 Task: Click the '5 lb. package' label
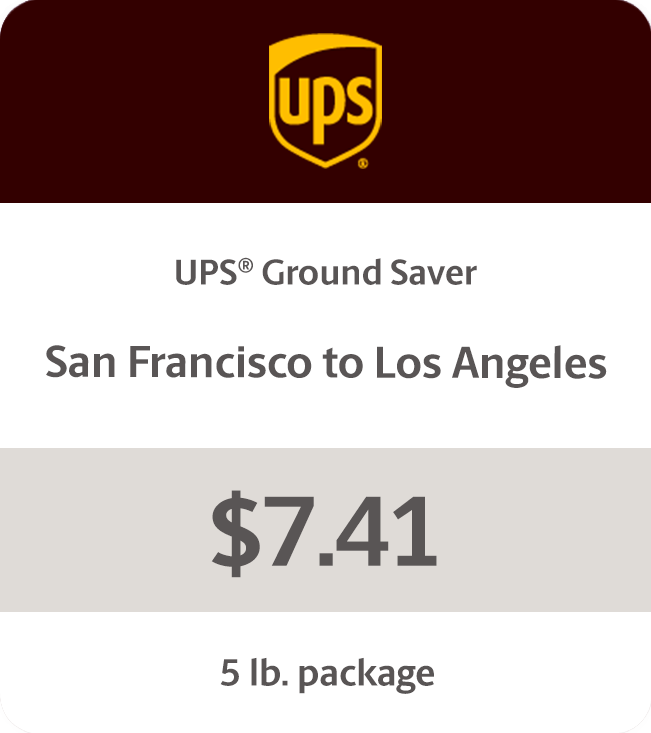[x=327, y=673]
